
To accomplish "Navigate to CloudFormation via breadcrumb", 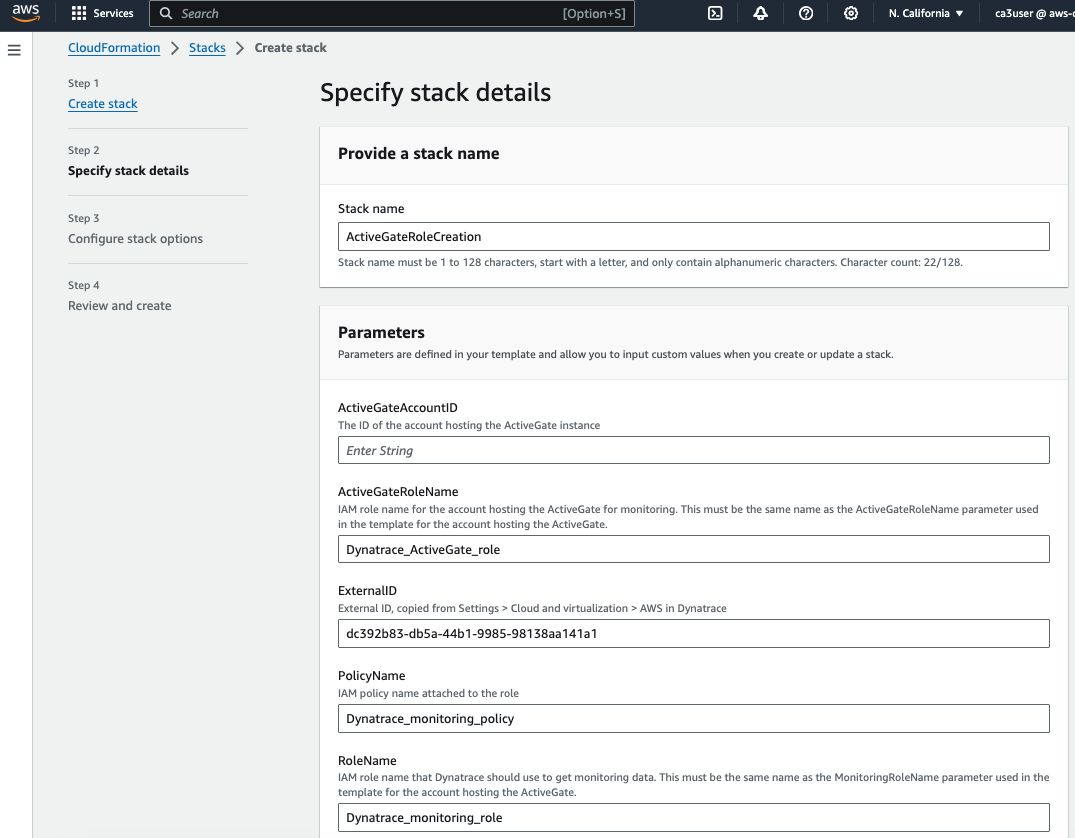I will (113, 47).
